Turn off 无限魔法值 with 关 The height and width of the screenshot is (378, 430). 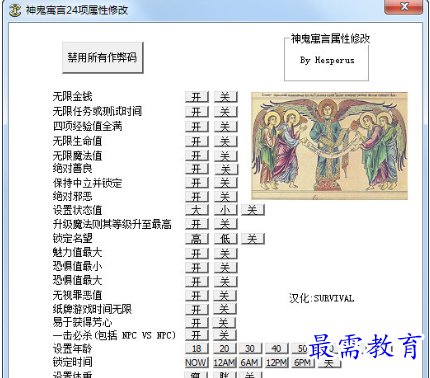[225, 156]
